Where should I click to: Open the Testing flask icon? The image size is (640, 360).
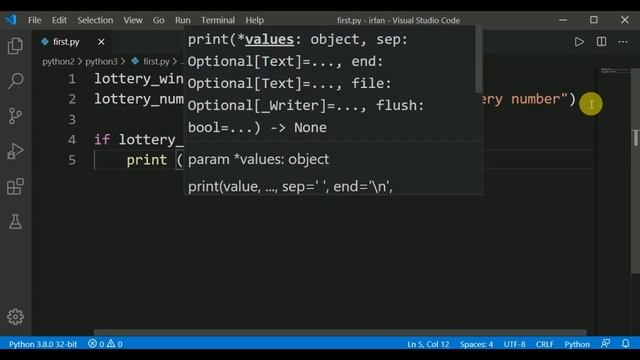coord(15,222)
